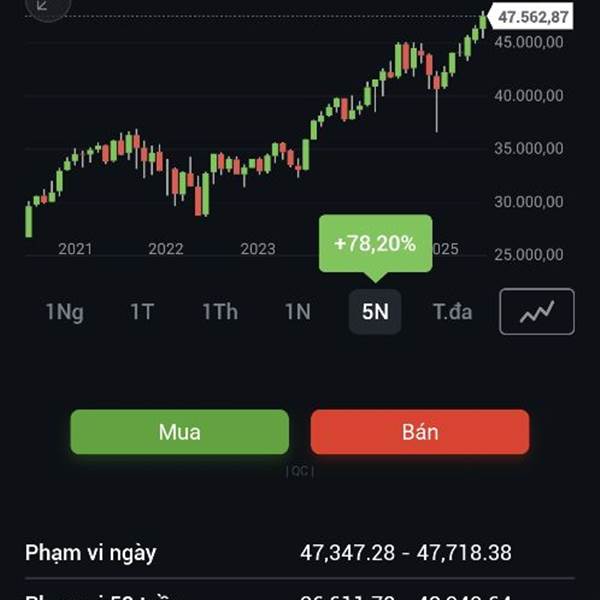Switch to the 1Th time range
The width and height of the screenshot is (600, 600).
click(x=220, y=311)
